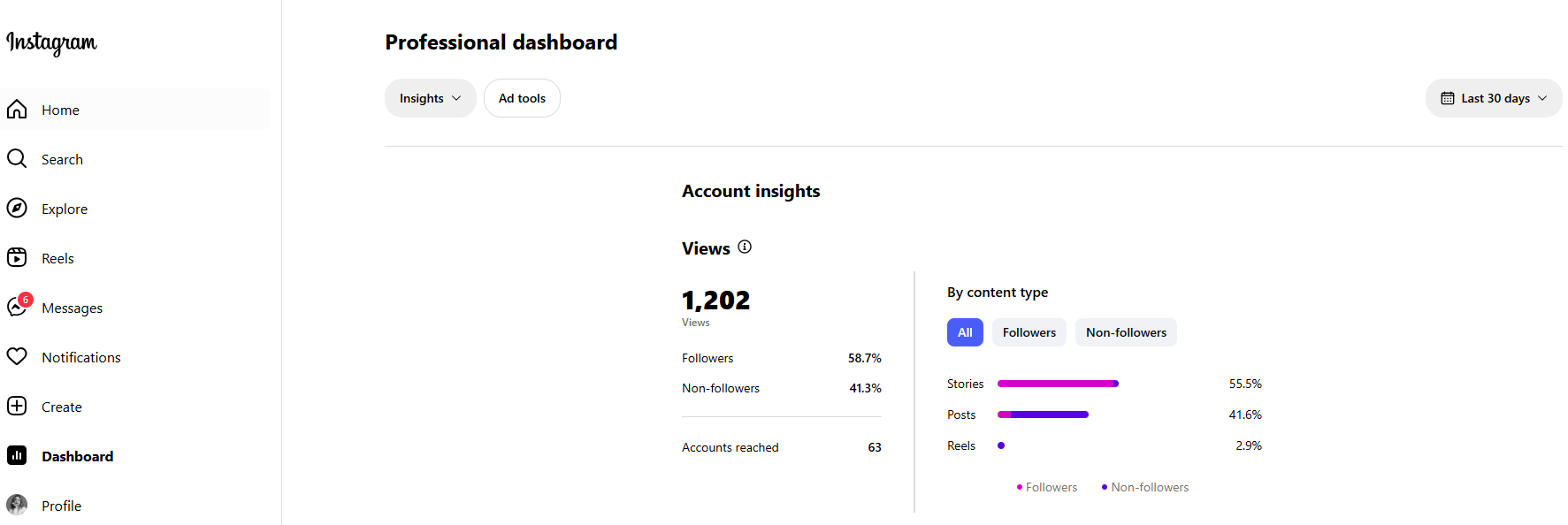
Task: Select the All content filter
Action: pos(965,332)
